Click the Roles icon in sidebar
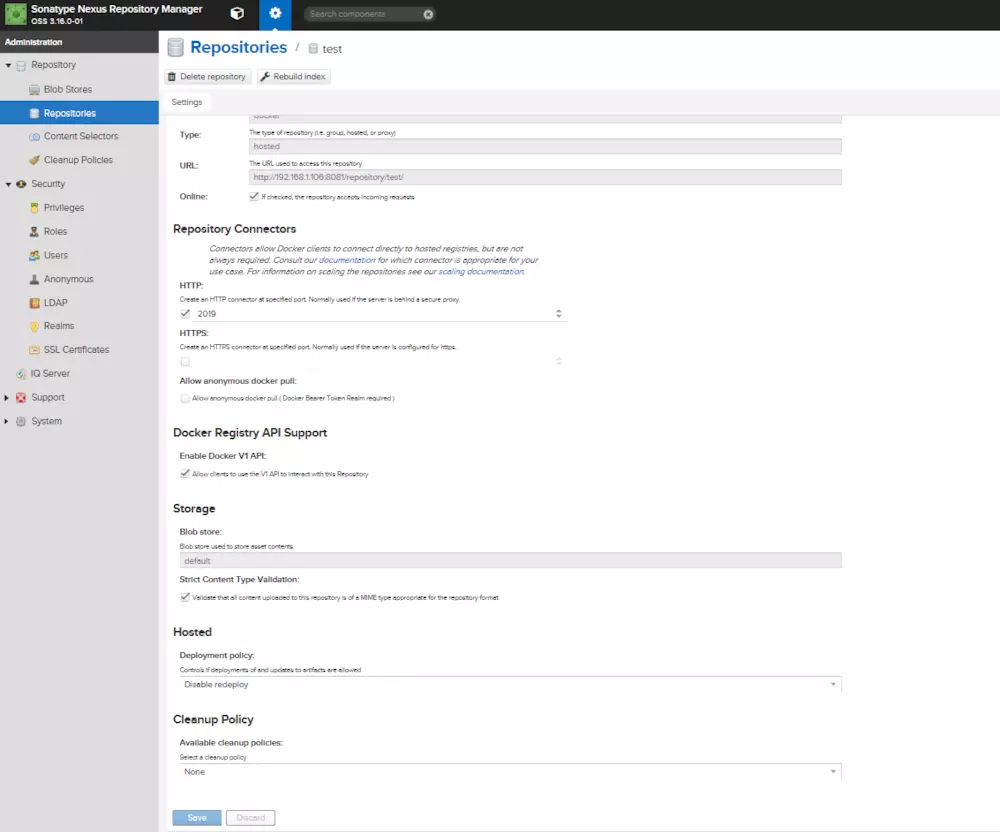This screenshot has height=832, width=1000. (34, 231)
